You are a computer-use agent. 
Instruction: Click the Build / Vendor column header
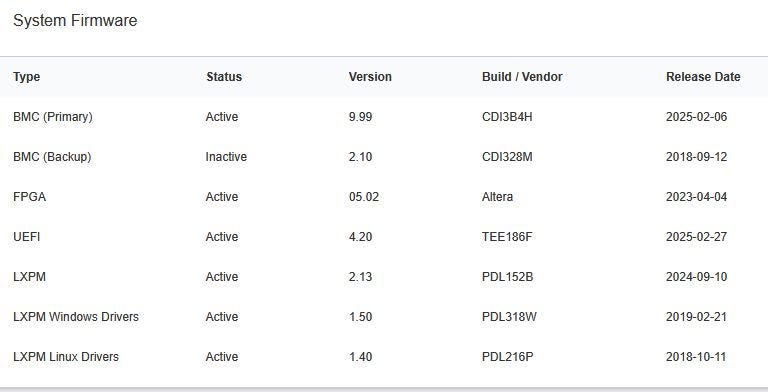click(522, 77)
